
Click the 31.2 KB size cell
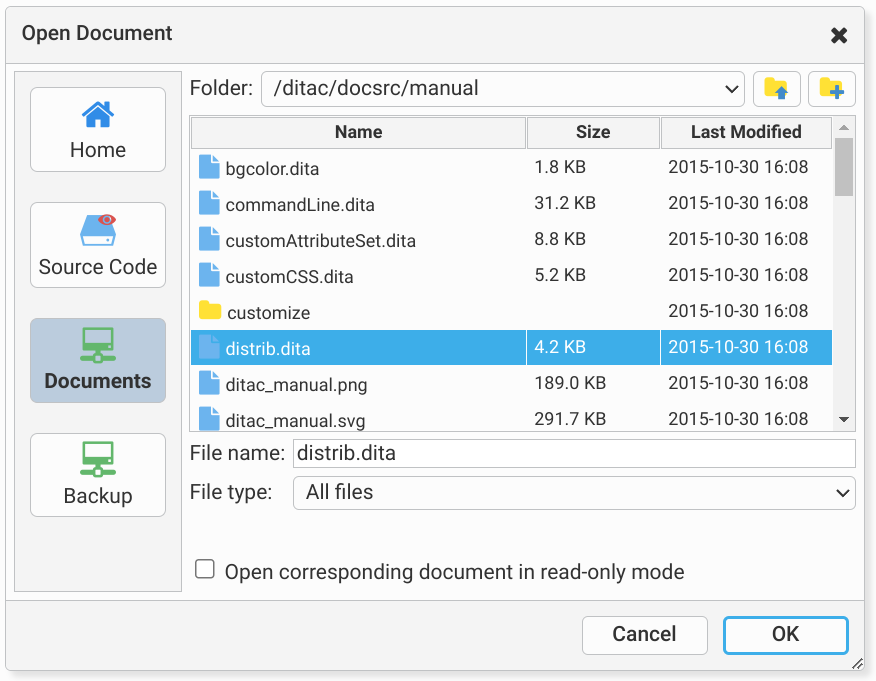[x=565, y=203]
